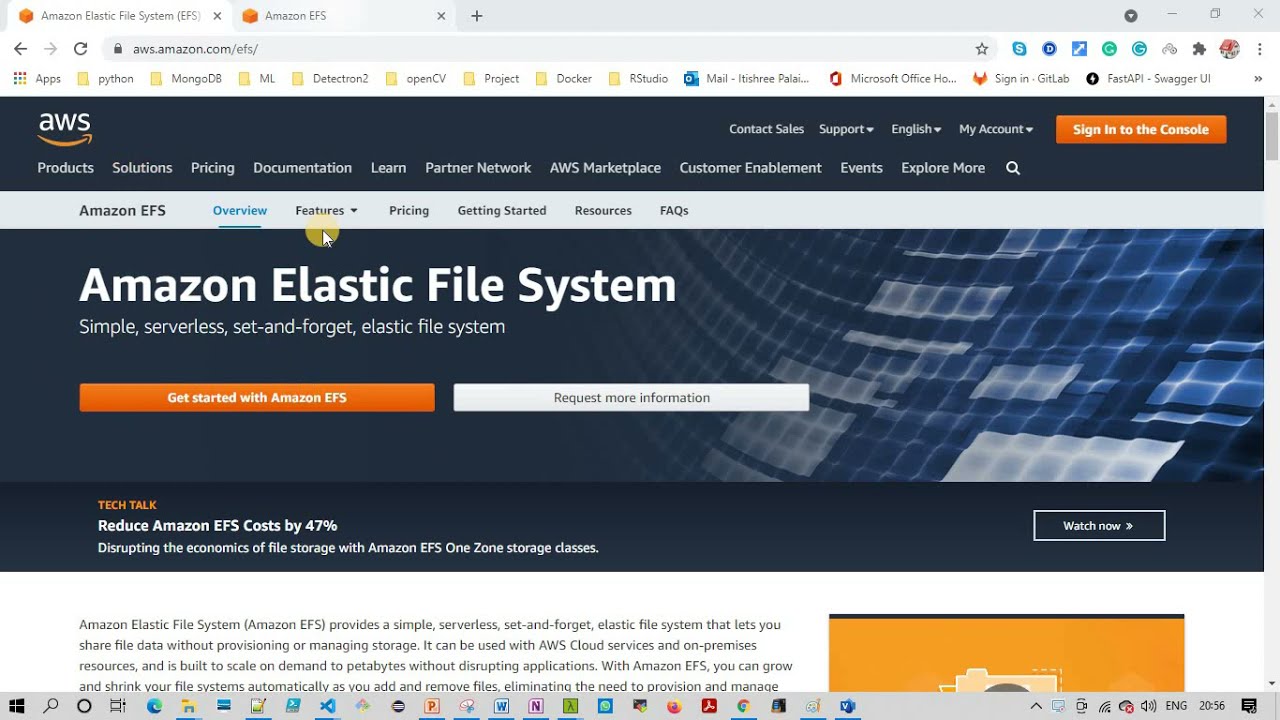
Task: Open the Partner Network menu
Action: (478, 168)
